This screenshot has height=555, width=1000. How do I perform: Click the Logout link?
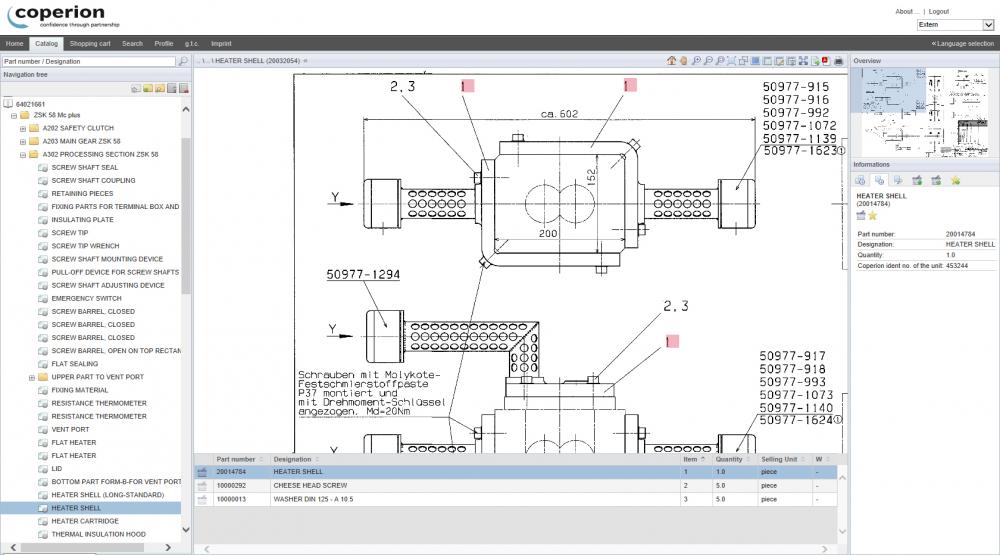pos(938,12)
